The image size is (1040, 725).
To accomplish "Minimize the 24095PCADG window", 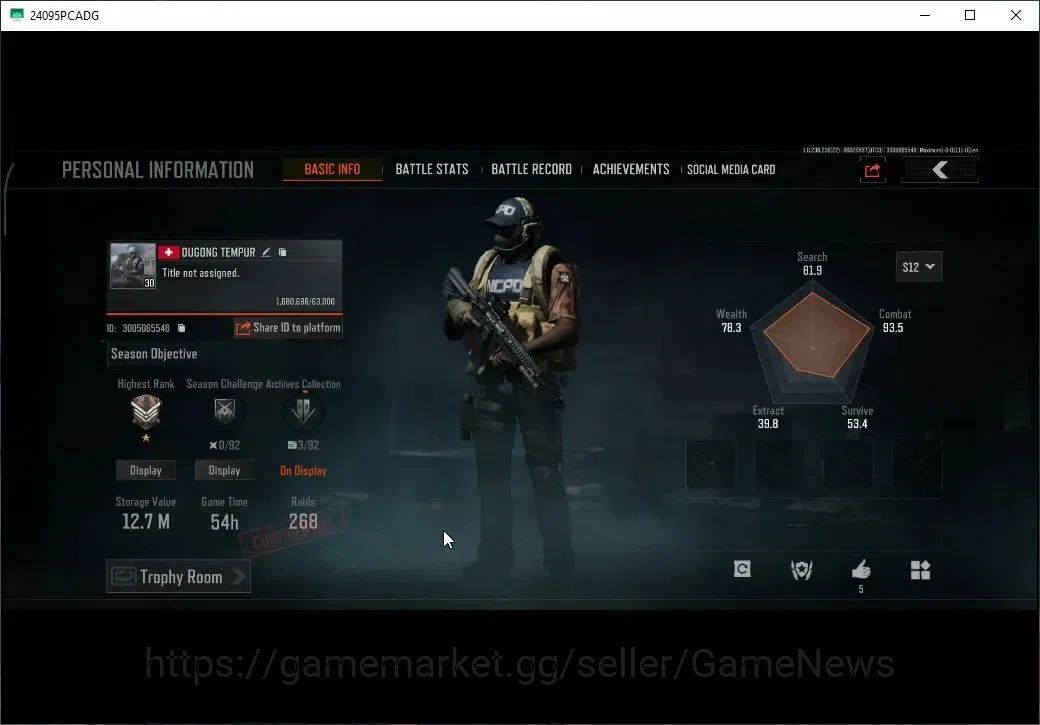I will point(925,15).
